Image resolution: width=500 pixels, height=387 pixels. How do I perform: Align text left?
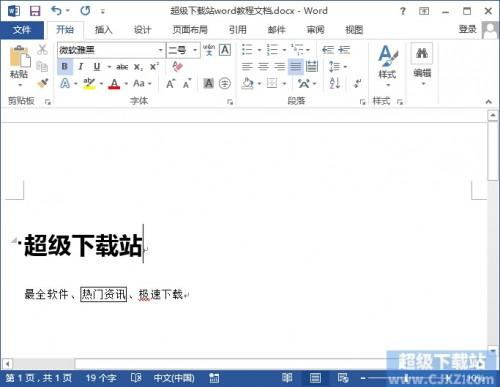point(247,67)
